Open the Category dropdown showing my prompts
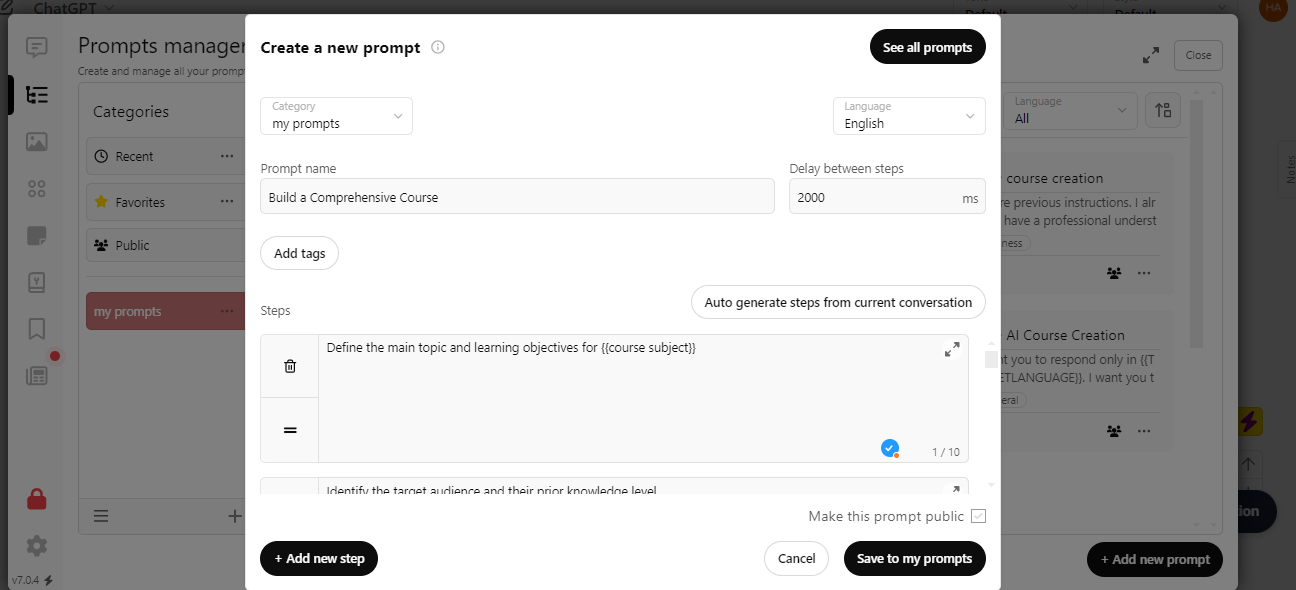The height and width of the screenshot is (590, 1296). (336, 116)
